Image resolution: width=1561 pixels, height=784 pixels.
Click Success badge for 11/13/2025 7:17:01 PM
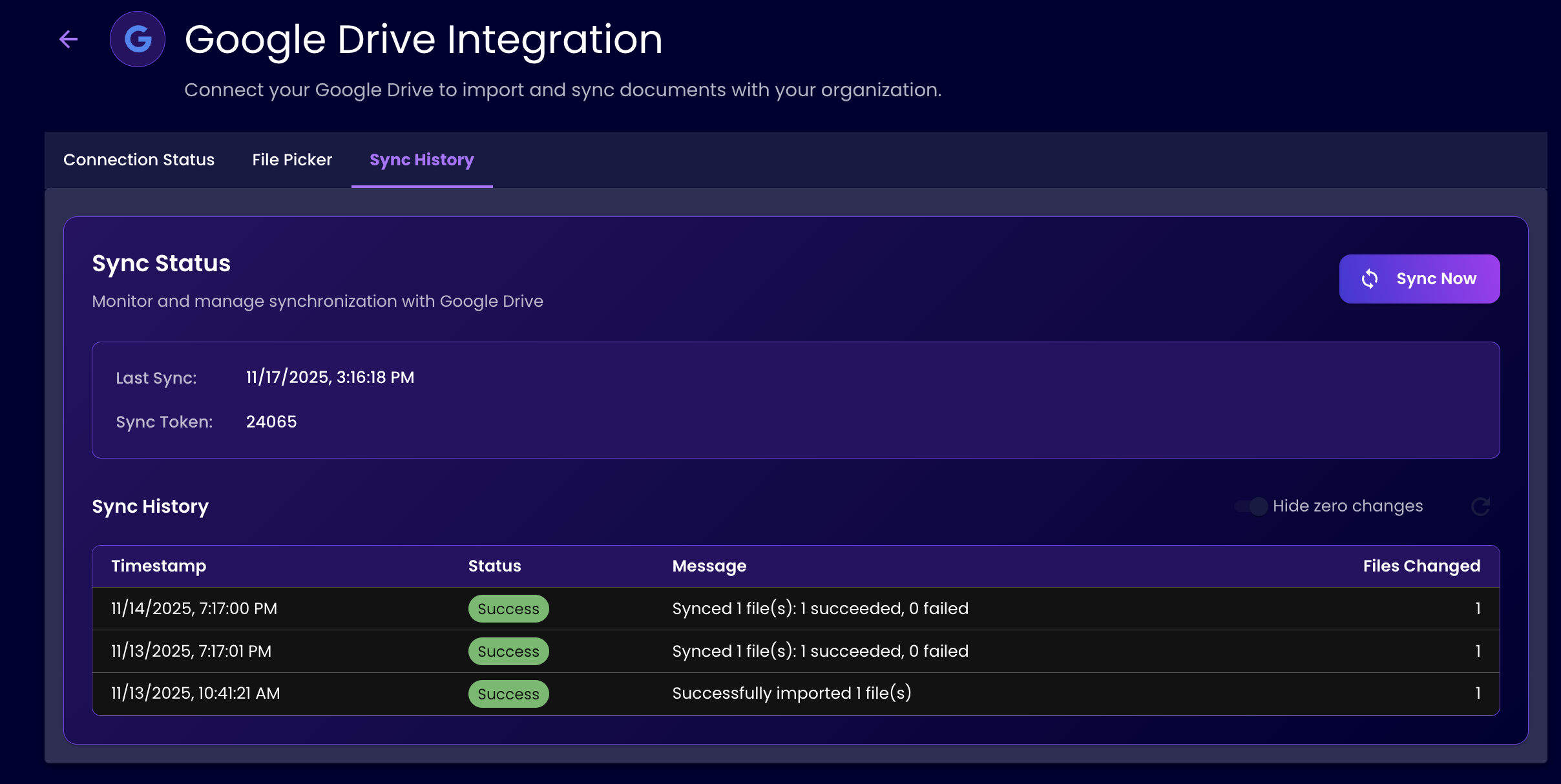tap(508, 652)
